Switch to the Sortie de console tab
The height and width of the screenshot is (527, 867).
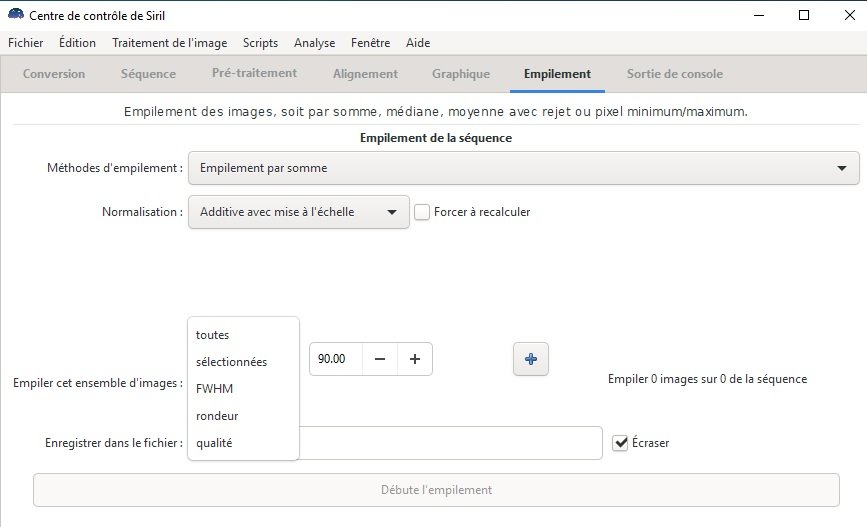point(674,74)
